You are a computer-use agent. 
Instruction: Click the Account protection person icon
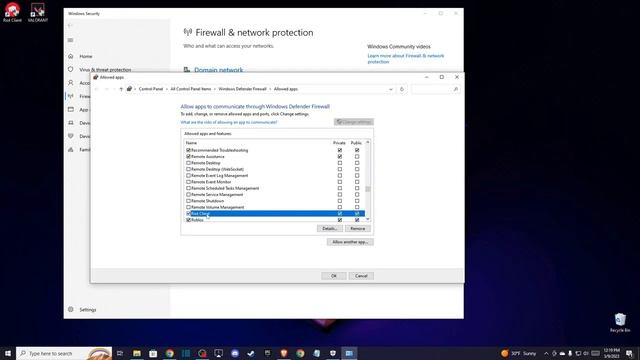71,83
